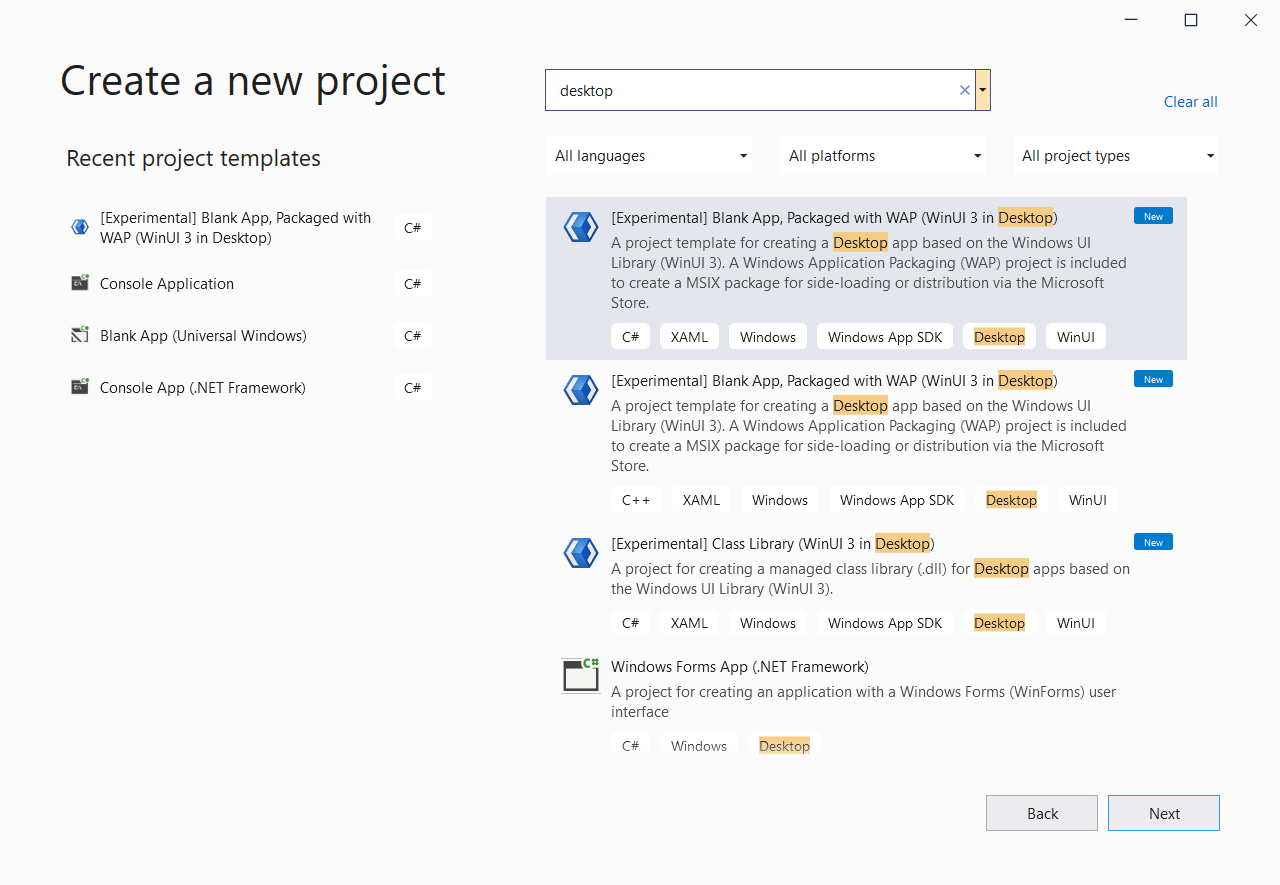Click the recent Blank App (Universal Windows) icon

(x=80, y=335)
